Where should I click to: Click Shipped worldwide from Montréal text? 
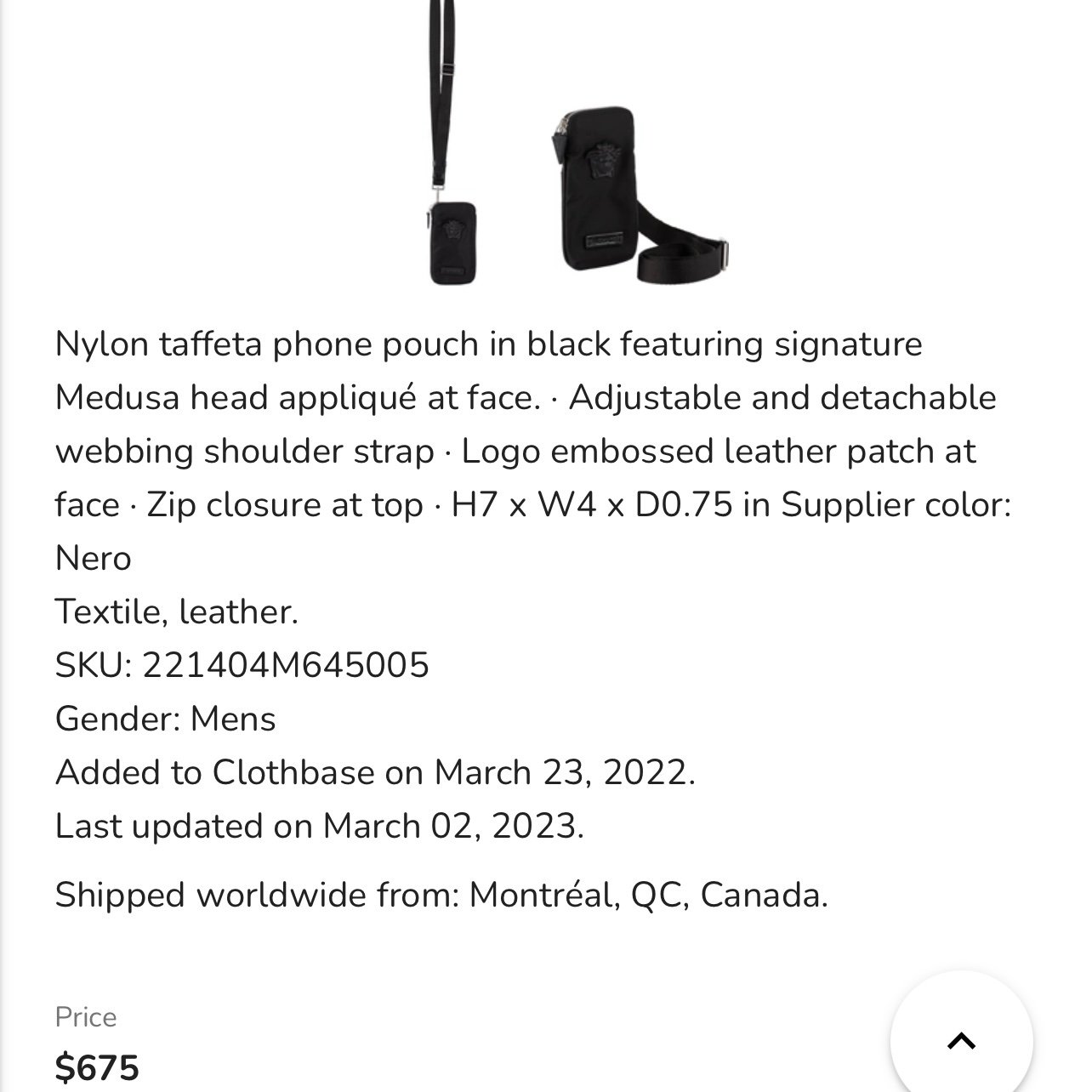pos(441,895)
